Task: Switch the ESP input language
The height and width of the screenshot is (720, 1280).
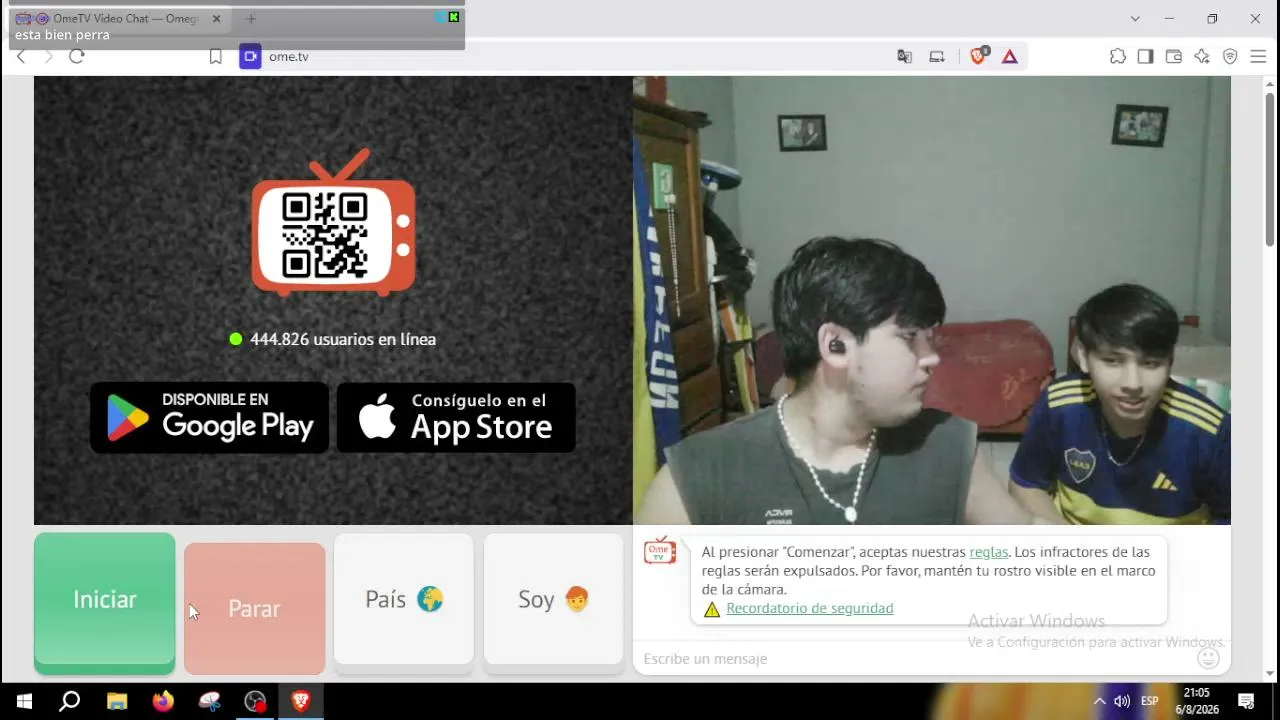Action: click(1150, 701)
